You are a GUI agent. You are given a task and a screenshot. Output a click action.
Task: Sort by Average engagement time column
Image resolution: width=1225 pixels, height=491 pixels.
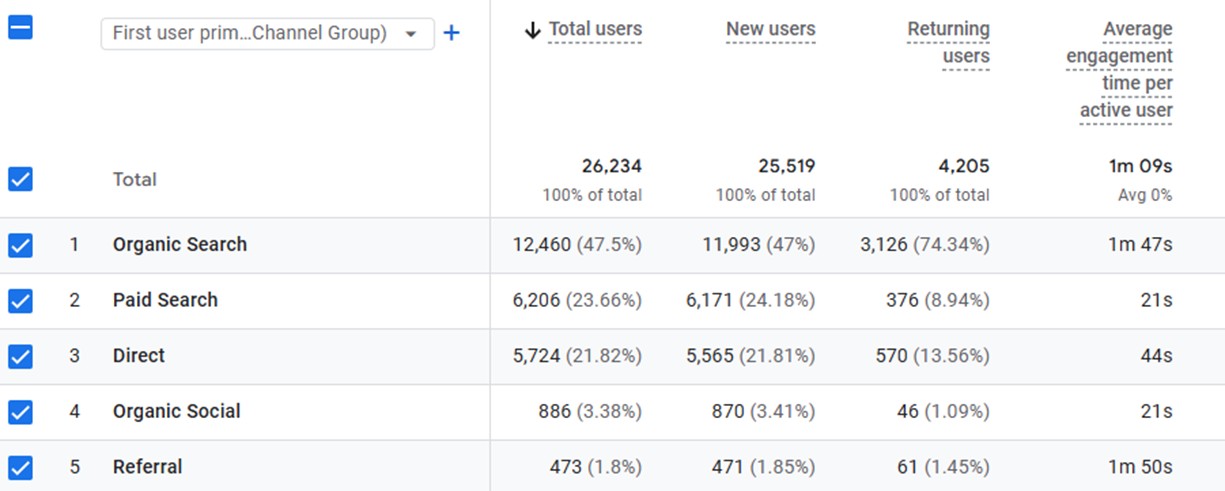tap(1120, 70)
